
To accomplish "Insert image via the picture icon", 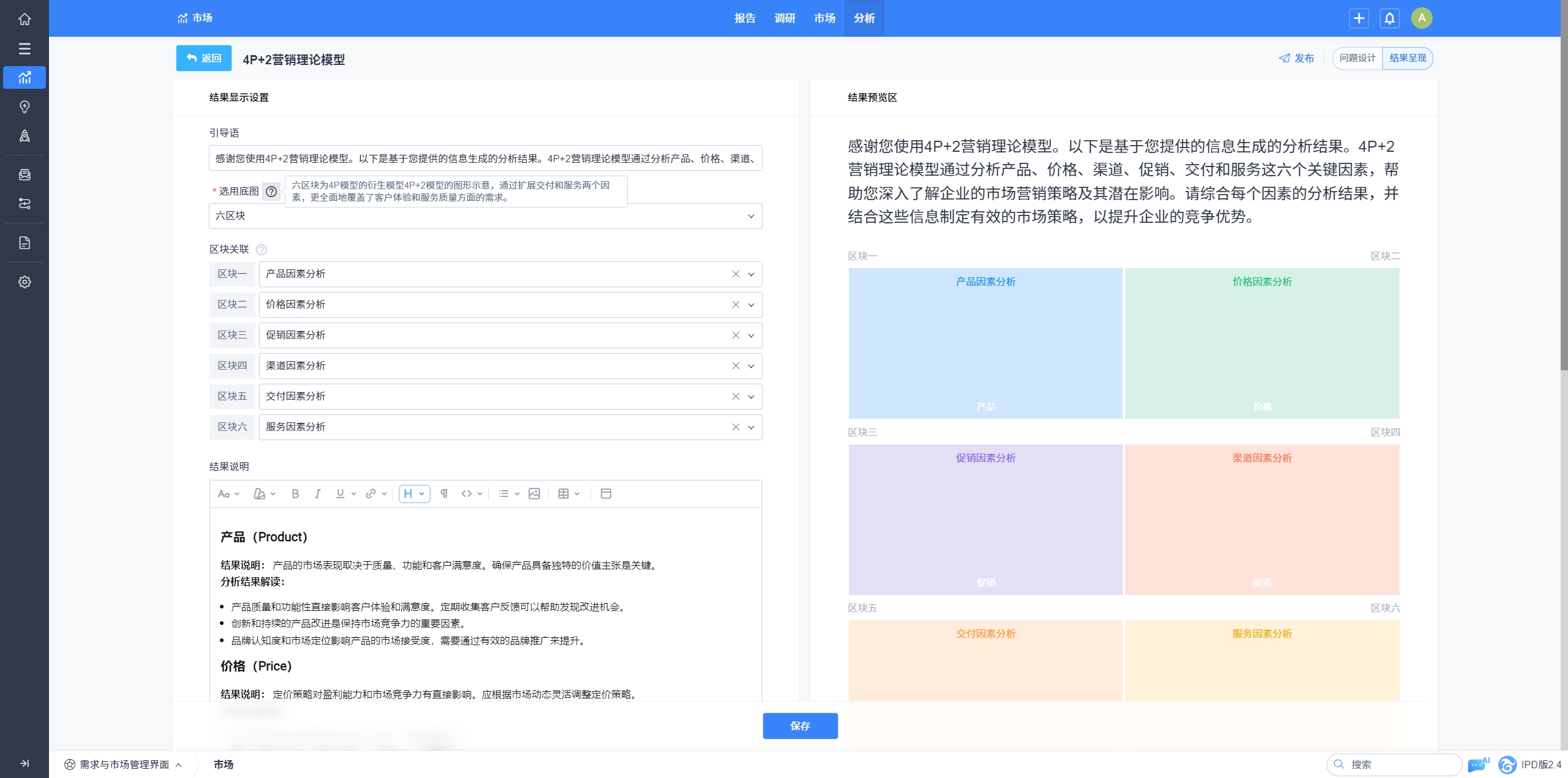I will (x=534, y=494).
